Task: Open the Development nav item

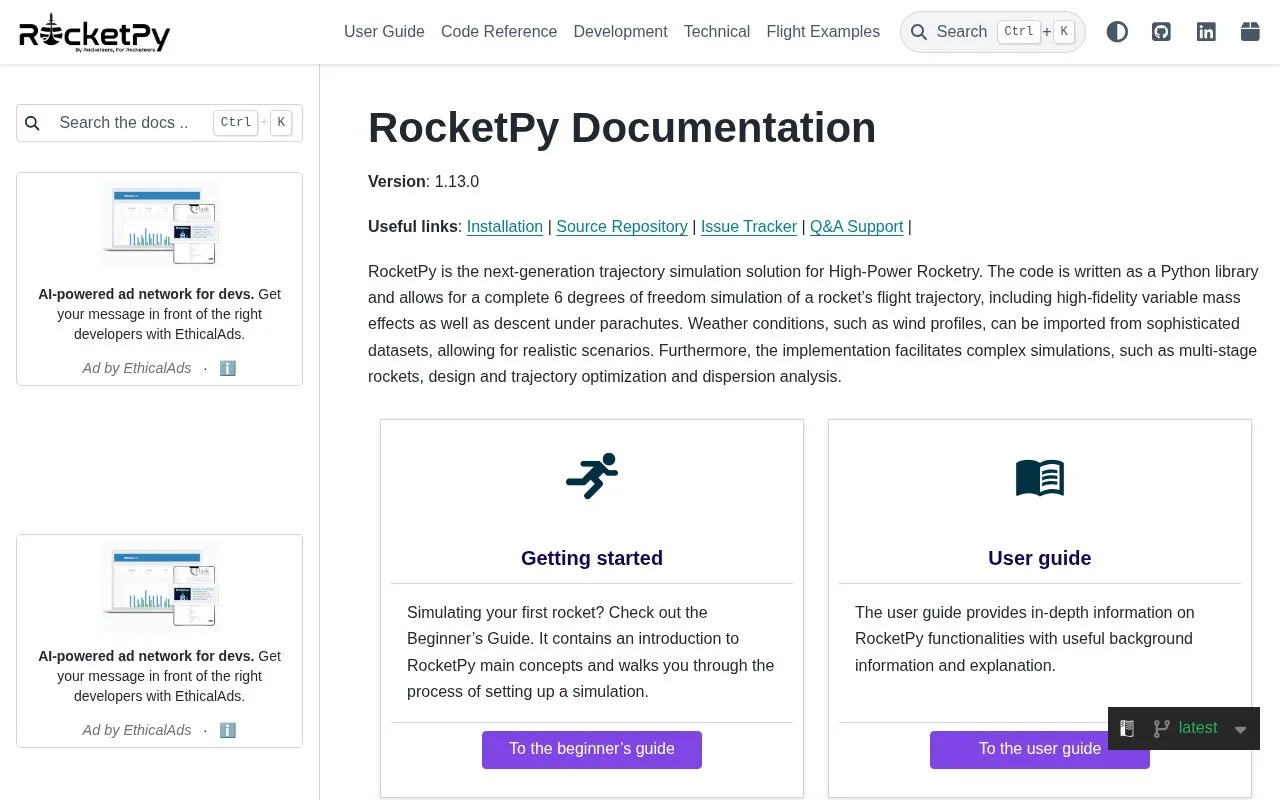Action: click(620, 32)
